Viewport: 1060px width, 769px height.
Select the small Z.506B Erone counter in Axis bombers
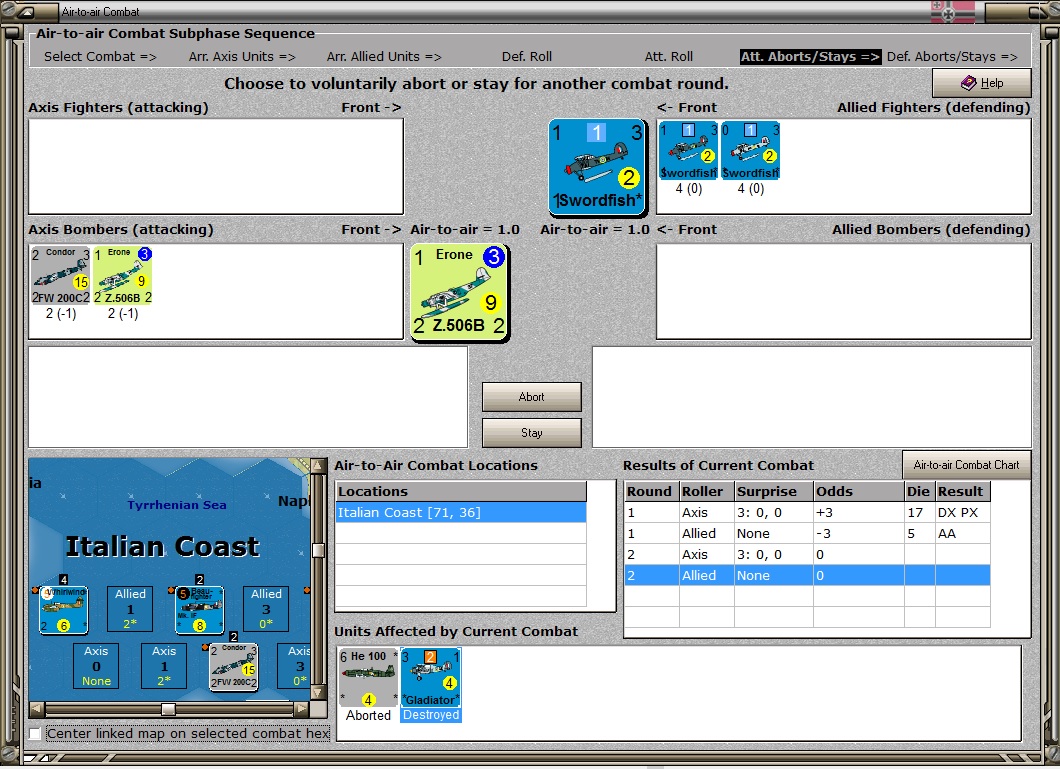(123, 276)
